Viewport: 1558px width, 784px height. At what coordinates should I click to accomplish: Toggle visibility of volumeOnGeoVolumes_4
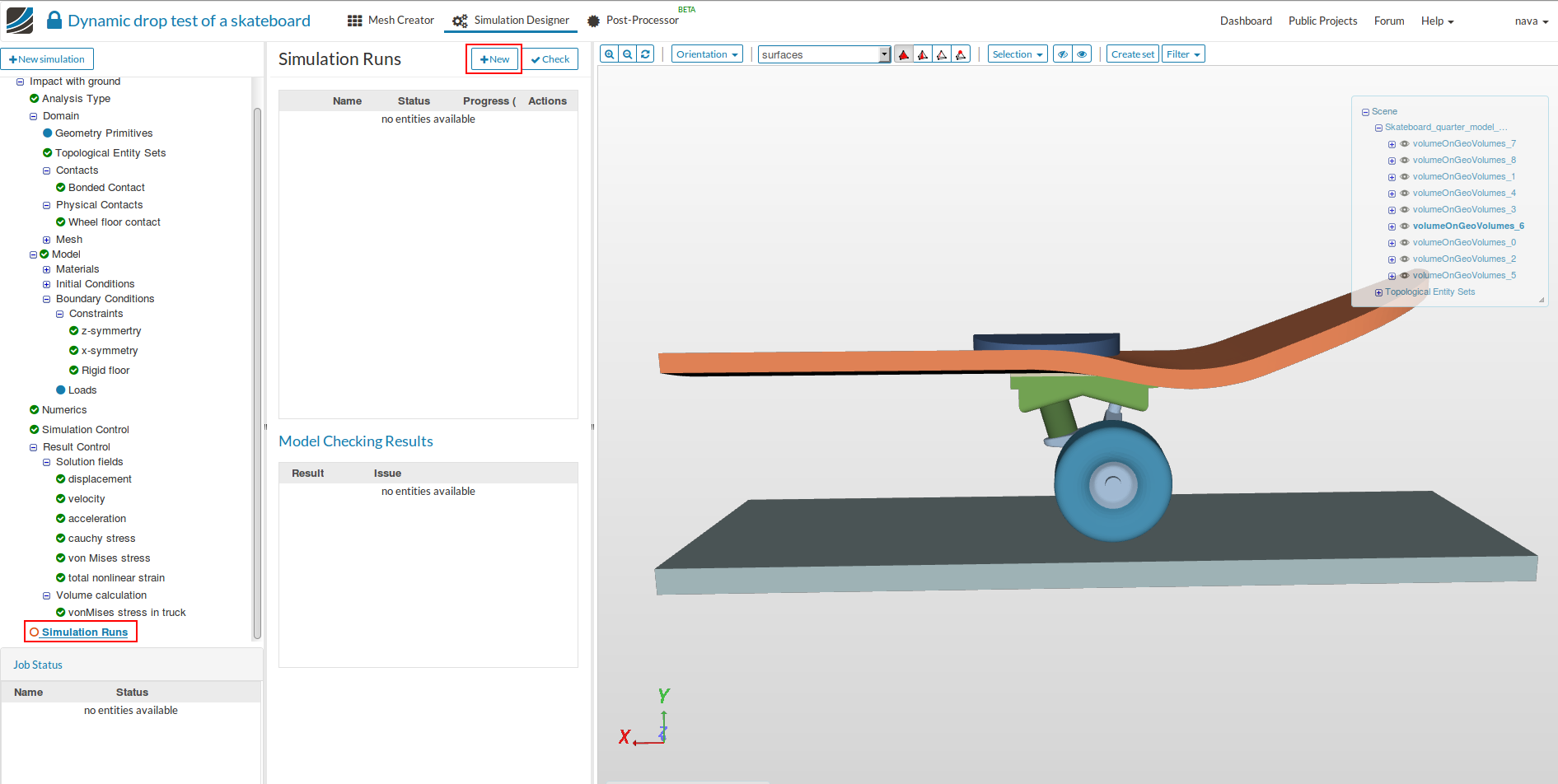coord(1405,193)
